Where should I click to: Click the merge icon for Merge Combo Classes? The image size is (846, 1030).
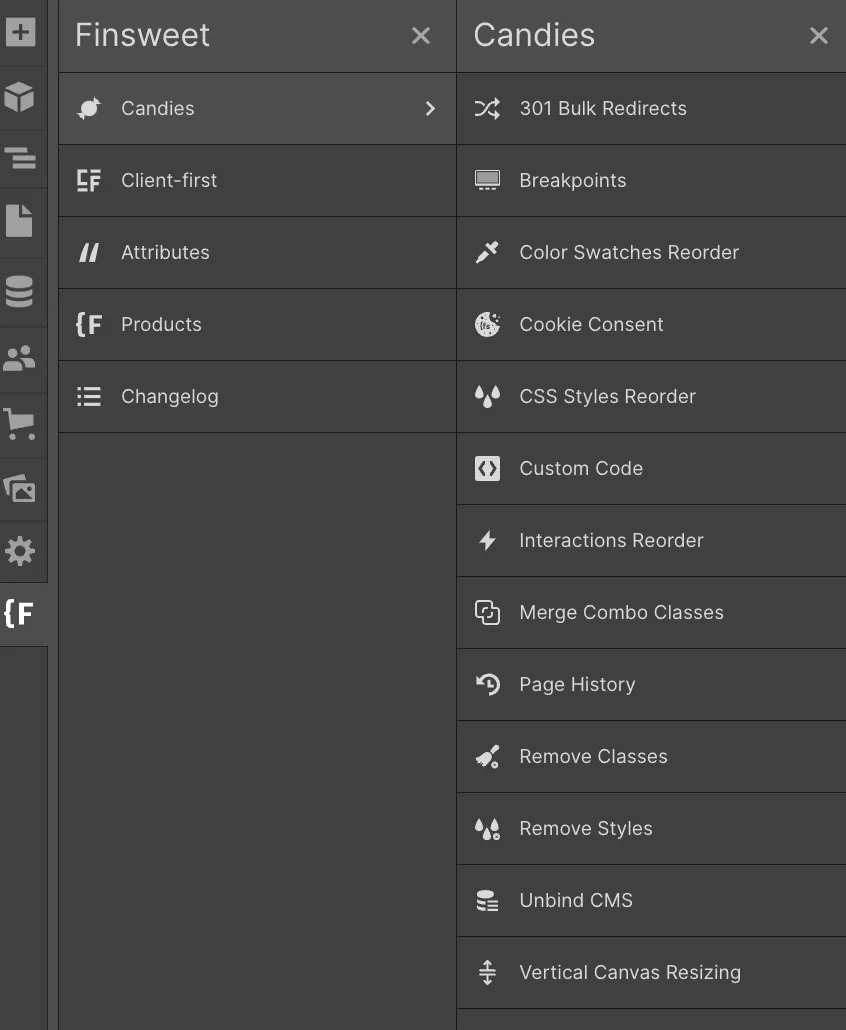tap(487, 612)
